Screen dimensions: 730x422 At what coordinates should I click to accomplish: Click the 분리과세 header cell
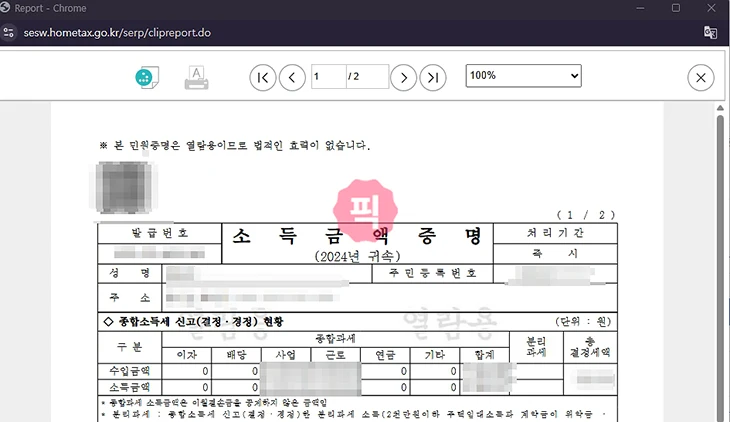point(536,347)
